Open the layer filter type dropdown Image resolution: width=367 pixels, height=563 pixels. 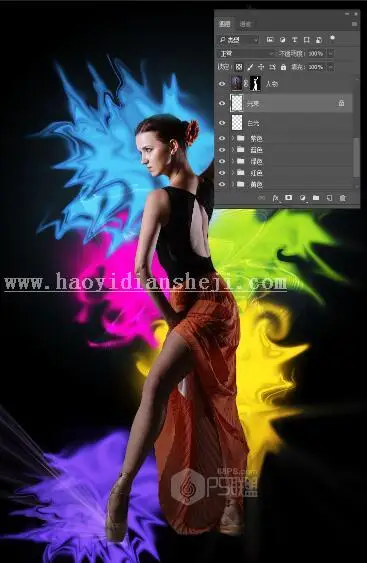tap(238, 40)
